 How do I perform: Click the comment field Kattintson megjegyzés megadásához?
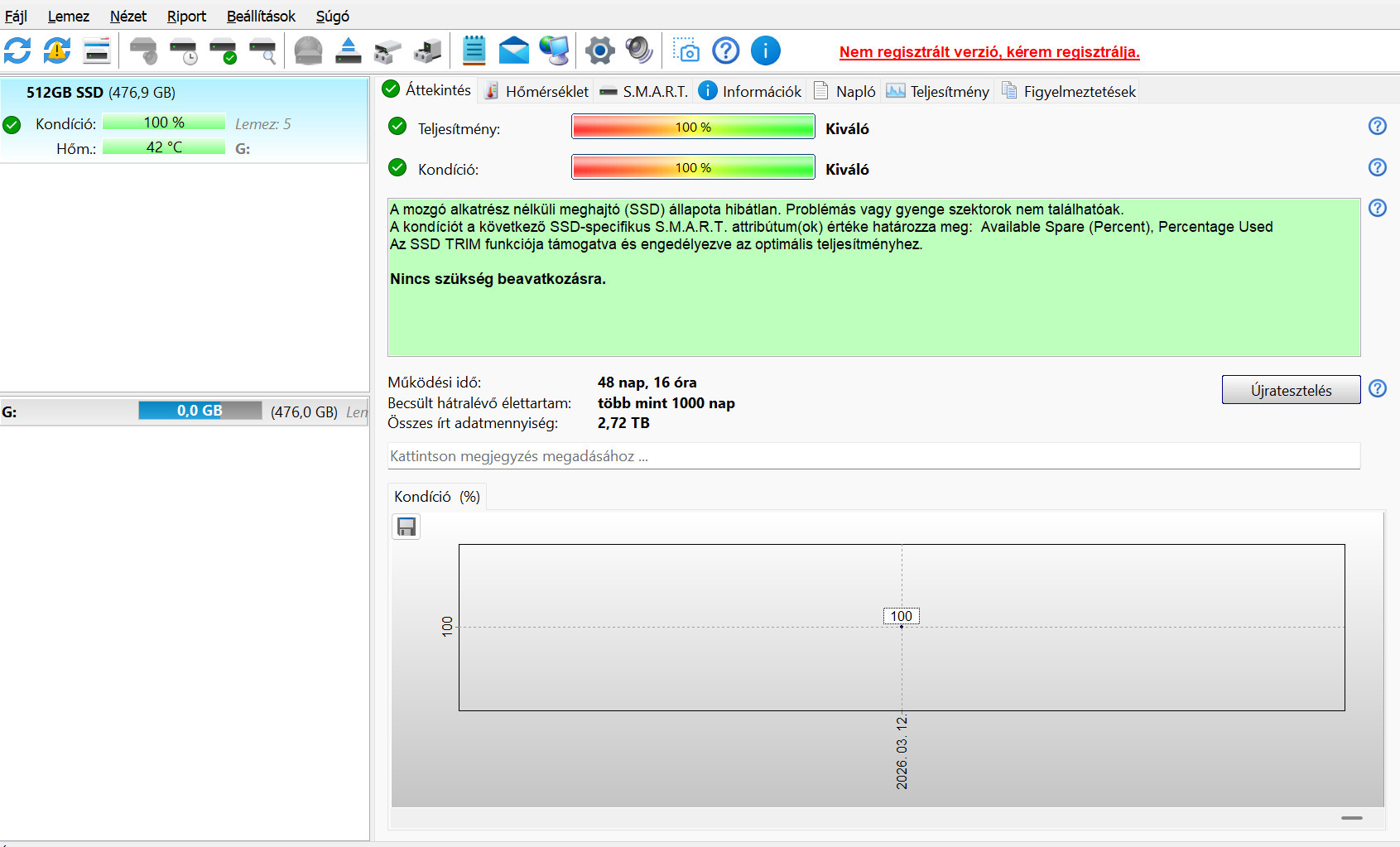coord(873,456)
